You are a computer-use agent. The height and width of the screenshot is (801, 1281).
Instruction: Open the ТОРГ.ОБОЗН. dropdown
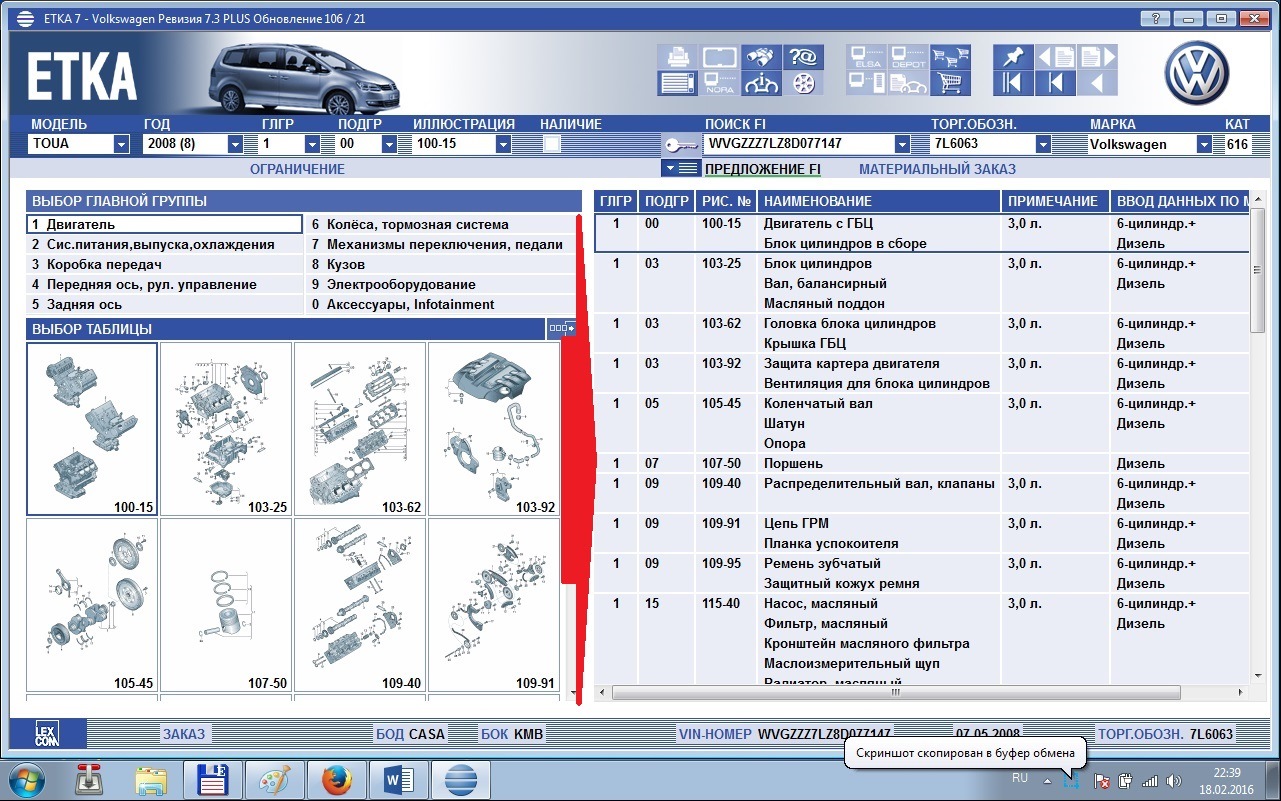tap(1043, 144)
